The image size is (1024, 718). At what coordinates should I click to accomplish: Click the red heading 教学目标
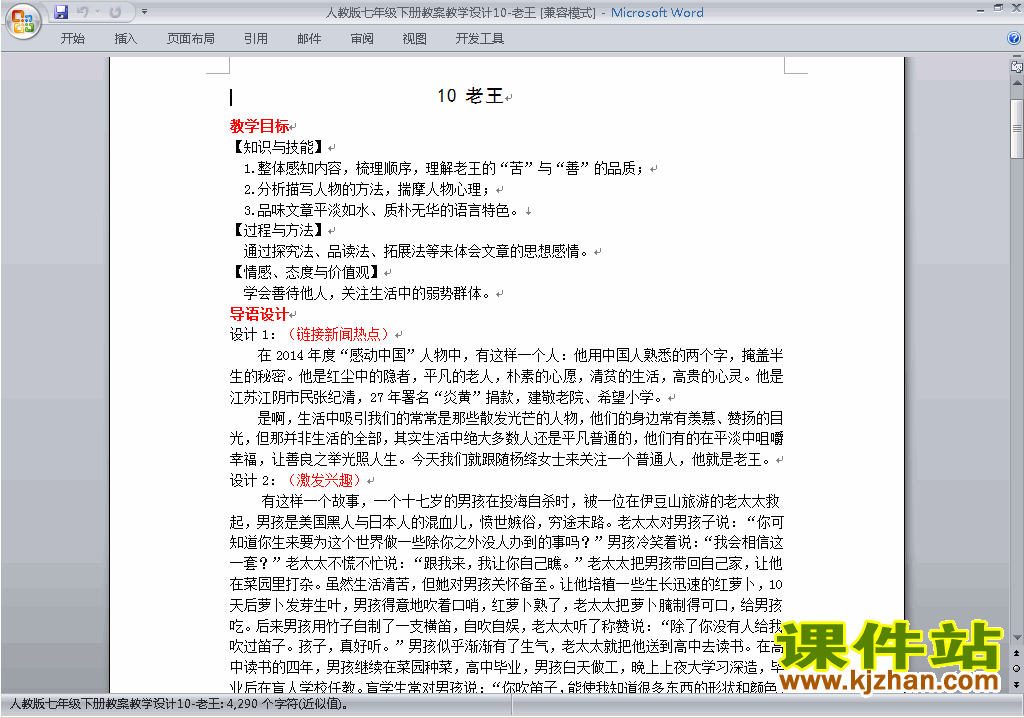pos(260,126)
